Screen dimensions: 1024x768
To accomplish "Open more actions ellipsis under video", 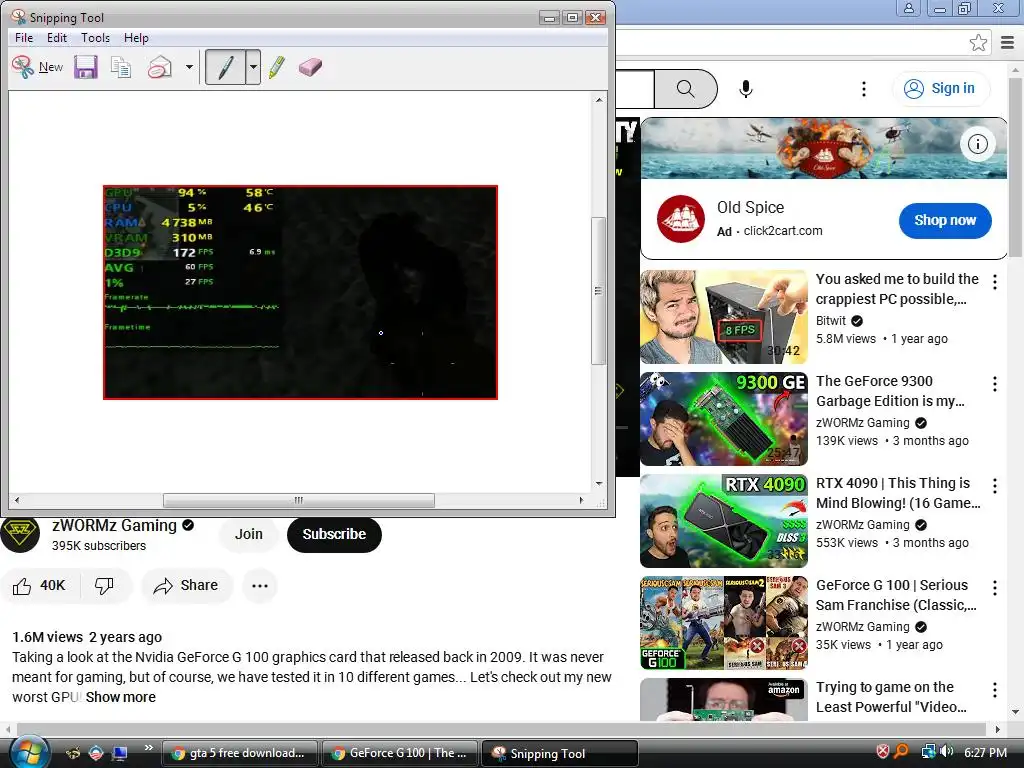I will pyautogui.click(x=260, y=586).
